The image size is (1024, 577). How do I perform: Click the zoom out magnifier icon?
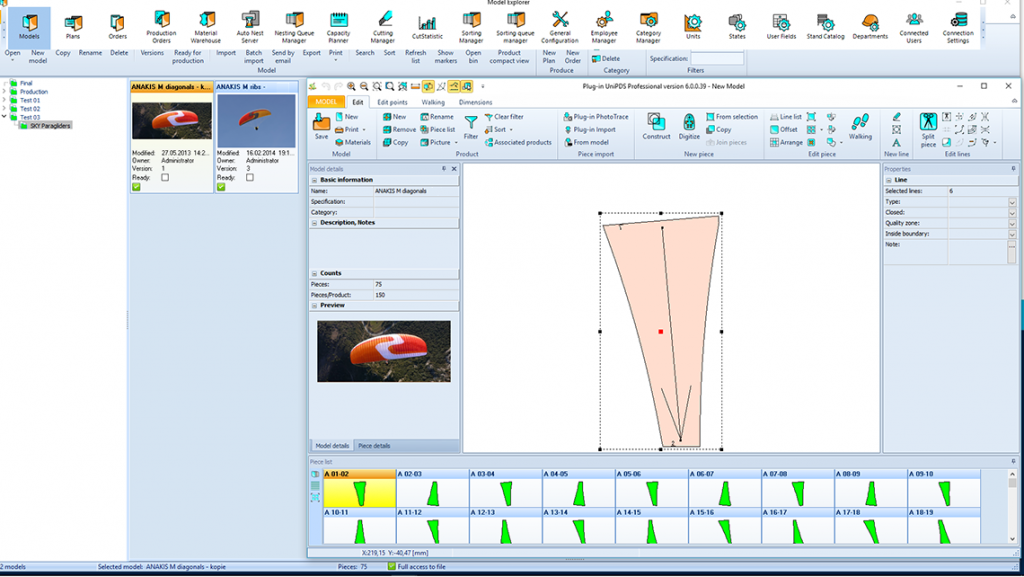[x=364, y=86]
